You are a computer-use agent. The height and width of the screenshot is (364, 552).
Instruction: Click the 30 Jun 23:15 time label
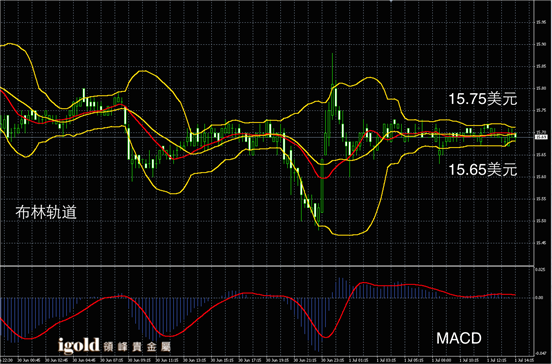point(332,360)
